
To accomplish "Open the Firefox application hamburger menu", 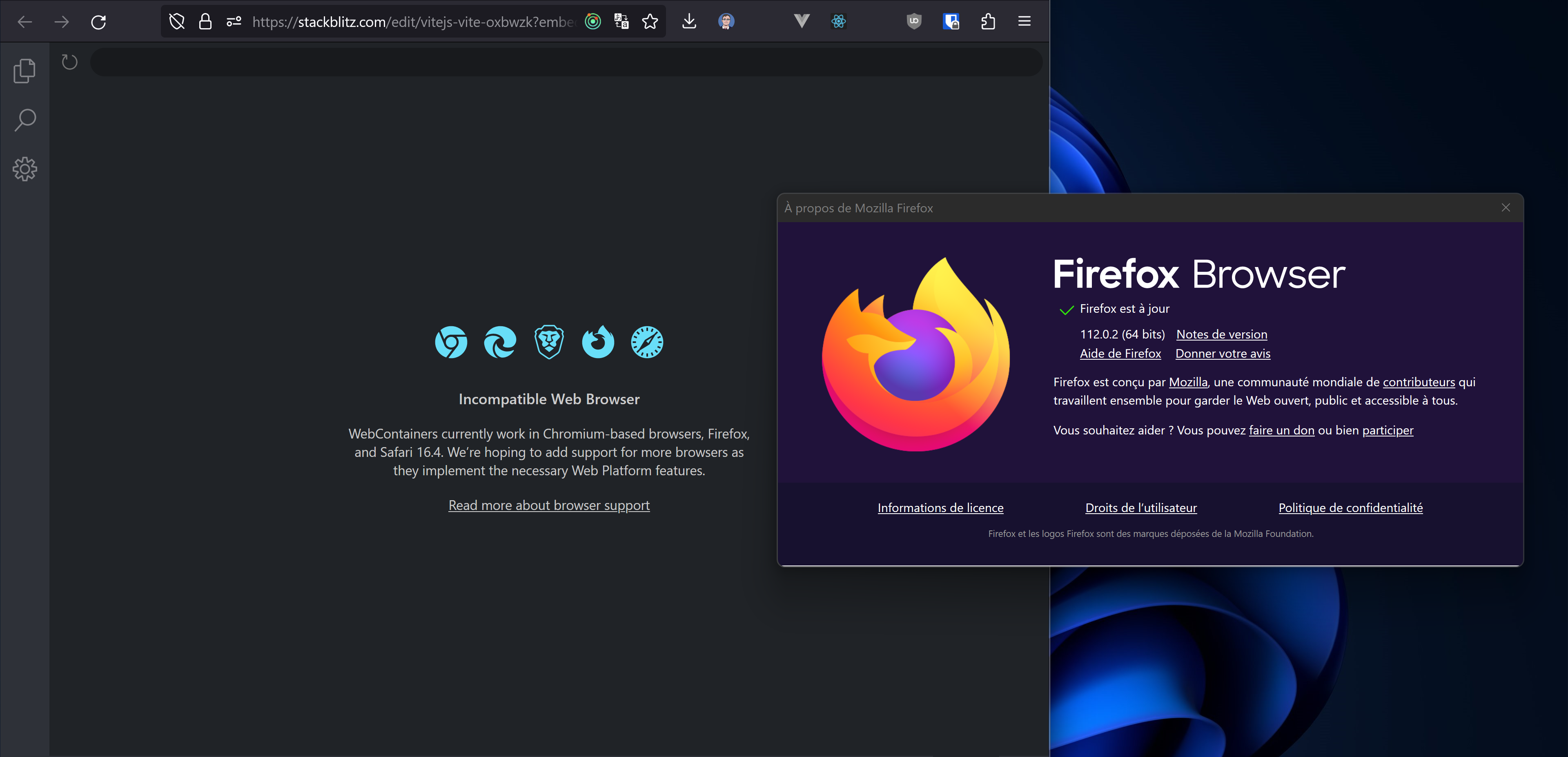I will [1024, 21].
